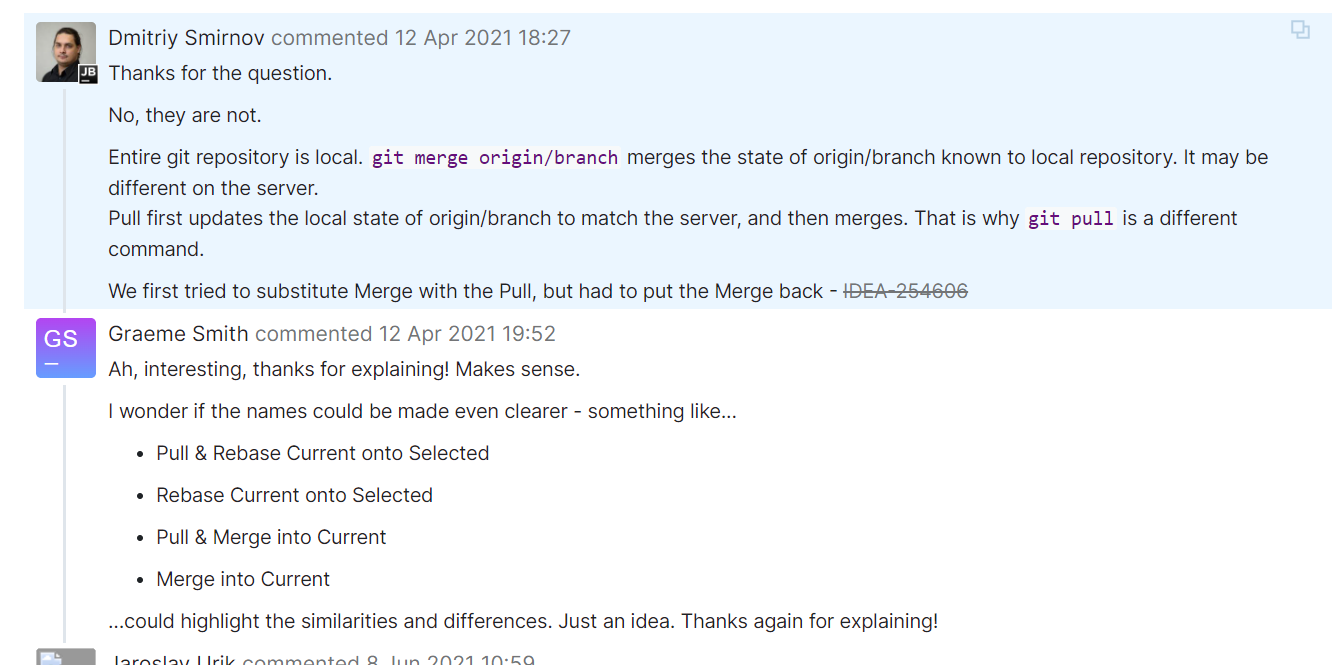Open the struck-through IDEA-254606 issue link
The height and width of the screenshot is (665, 1338).
click(906, 291)
